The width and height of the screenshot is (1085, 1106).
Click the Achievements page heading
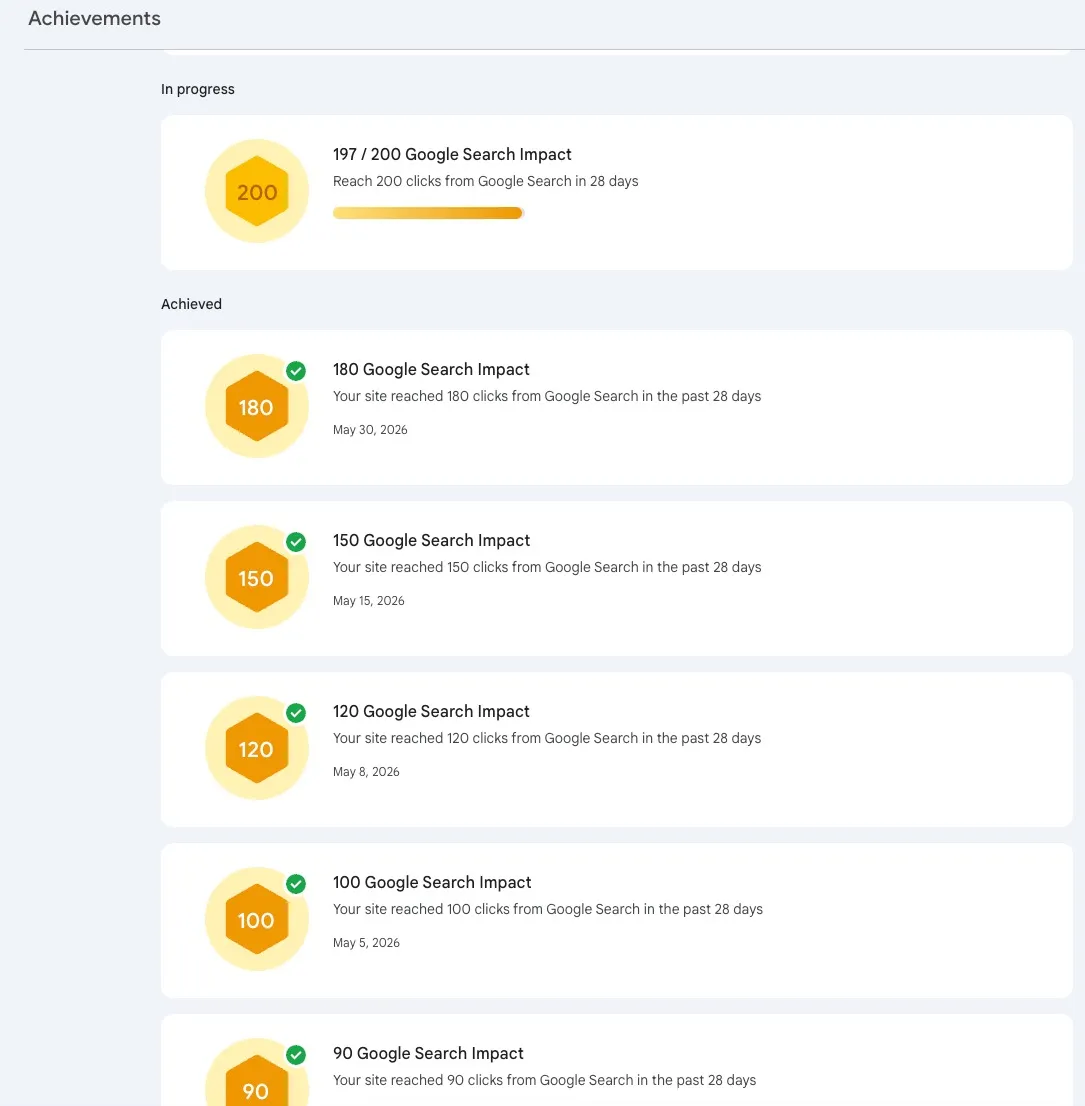95,18
